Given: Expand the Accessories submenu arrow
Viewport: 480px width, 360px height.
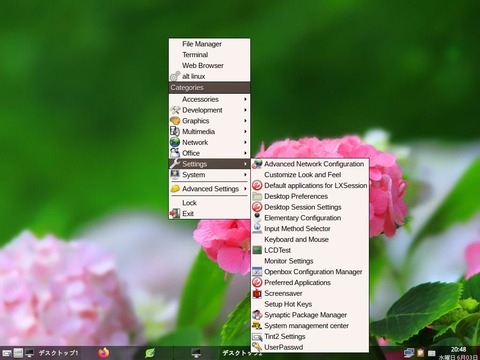Looking at the screenshot, I should pos(245,99).
